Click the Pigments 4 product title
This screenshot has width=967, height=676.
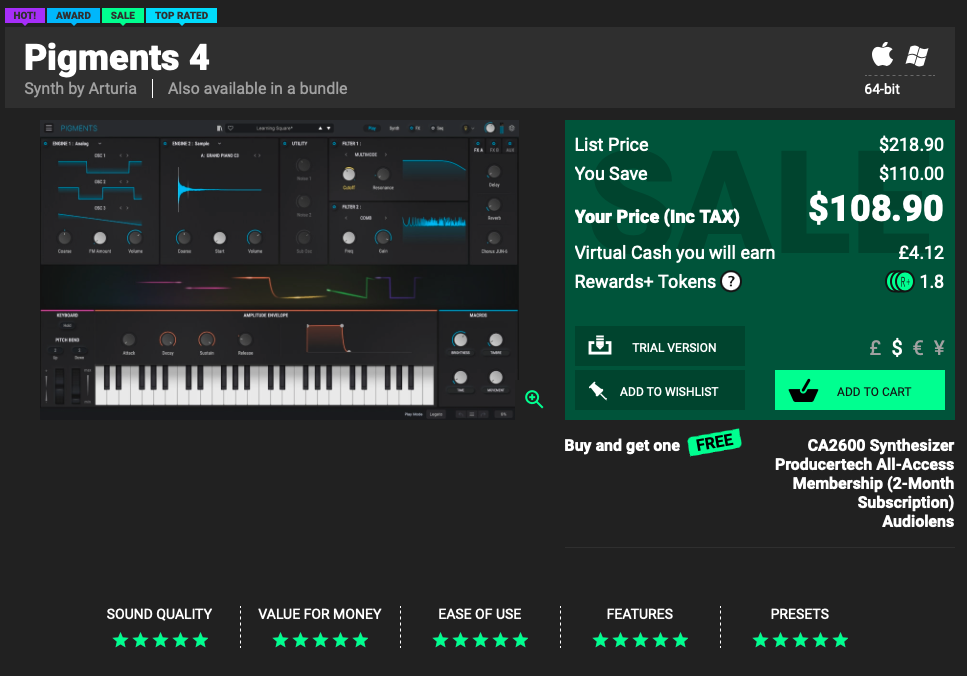tap(117, 57)
